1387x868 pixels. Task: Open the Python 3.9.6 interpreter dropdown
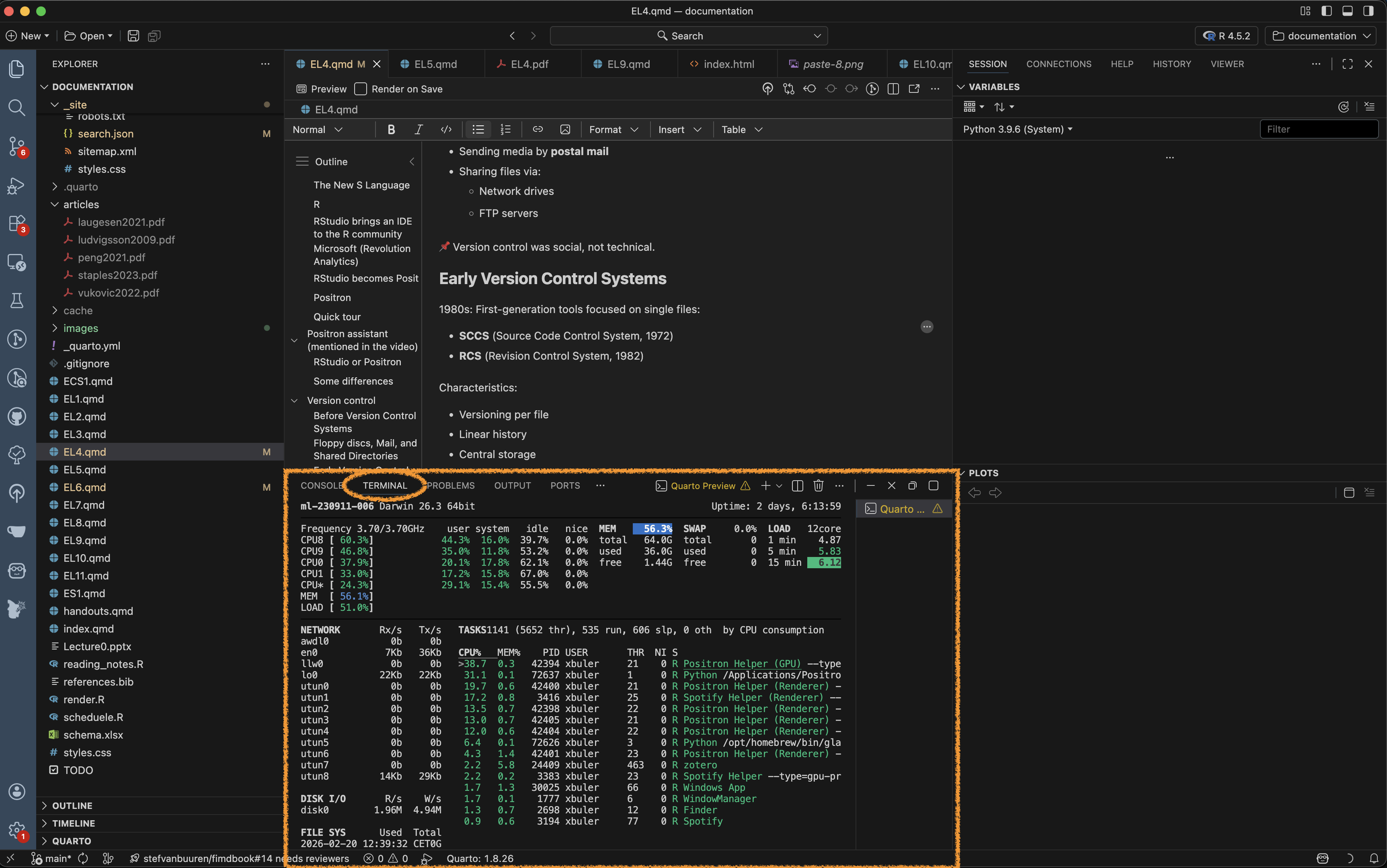1017,129
